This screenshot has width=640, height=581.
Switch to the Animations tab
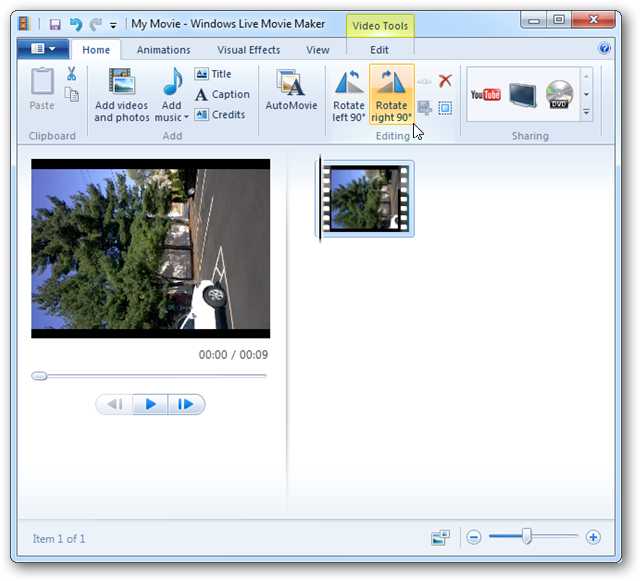pos(163,50)
